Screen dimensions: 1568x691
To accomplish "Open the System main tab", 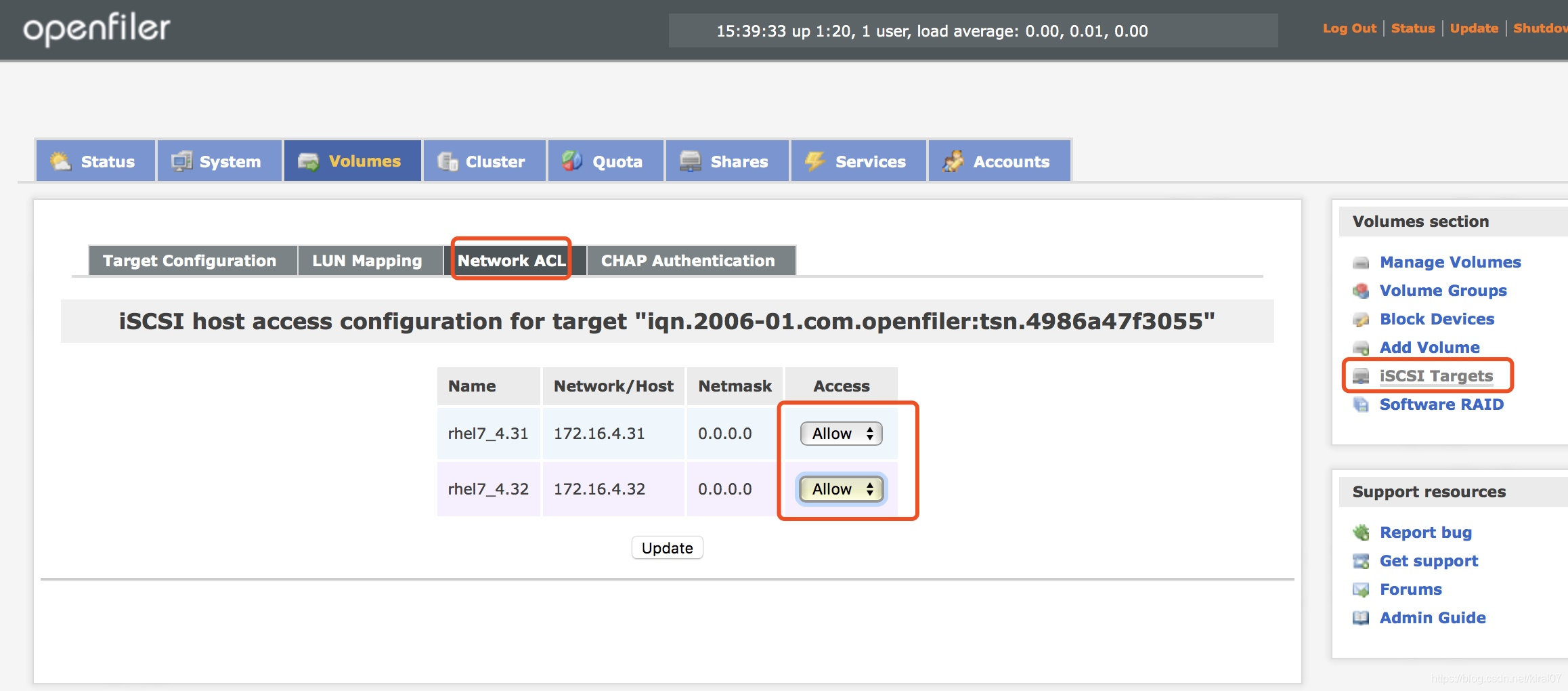I will pyautogui.click(x=219, y=161).
